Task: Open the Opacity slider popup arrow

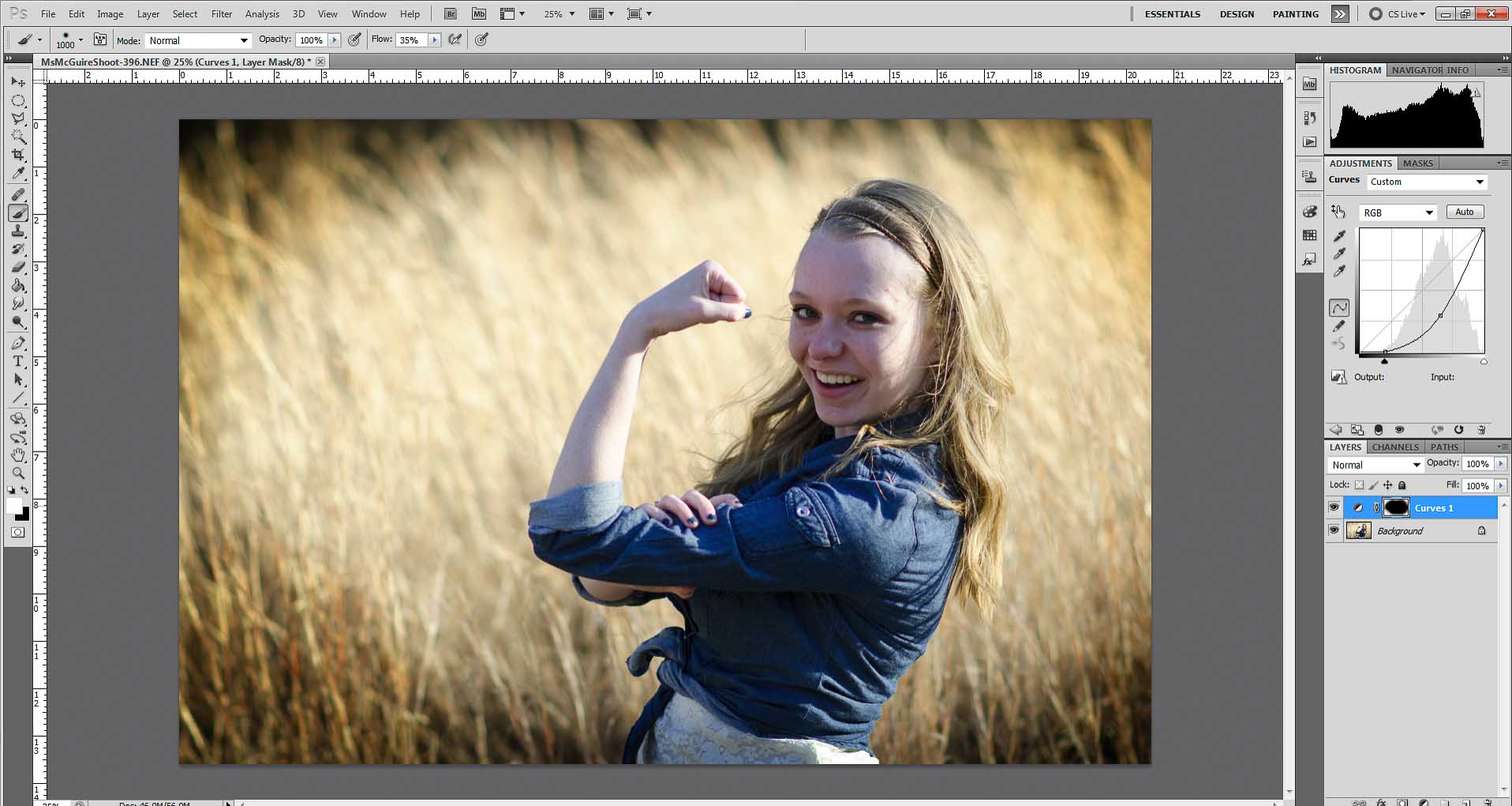Action: coord(335,39)
